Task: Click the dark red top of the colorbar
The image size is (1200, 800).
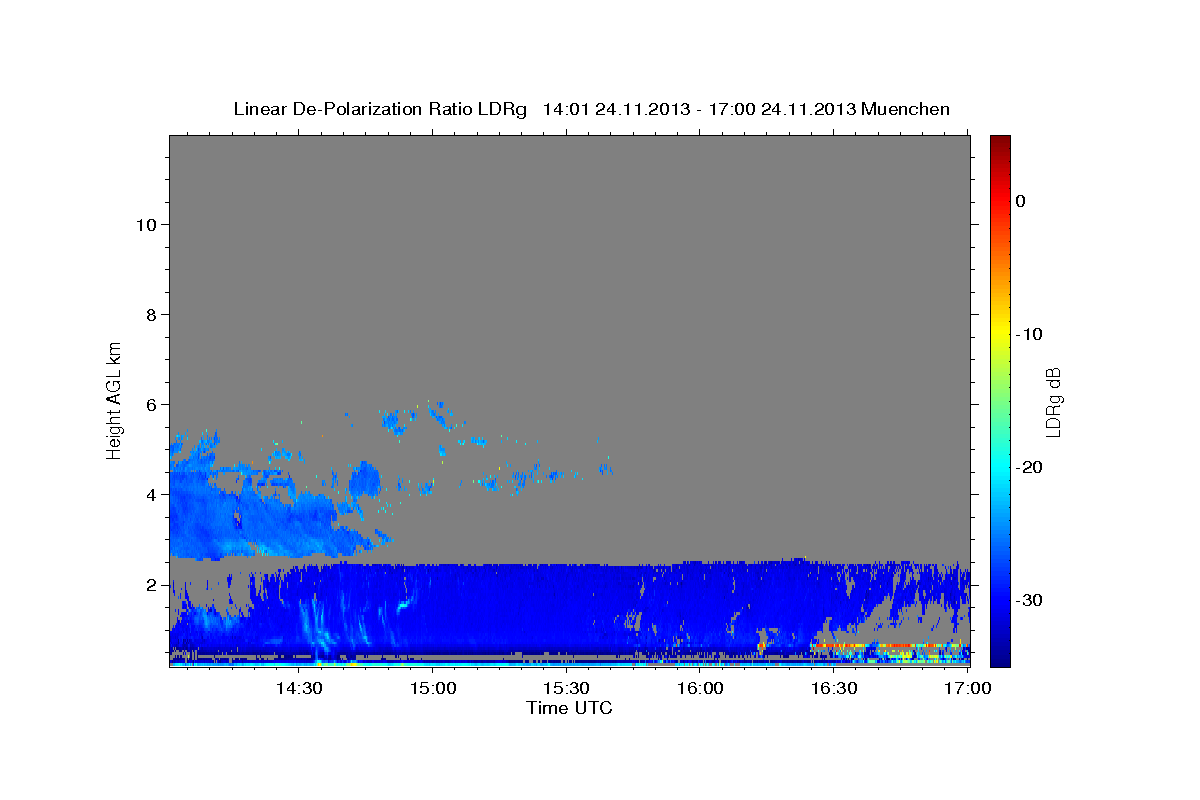Action: click(x=1000, y=143)
